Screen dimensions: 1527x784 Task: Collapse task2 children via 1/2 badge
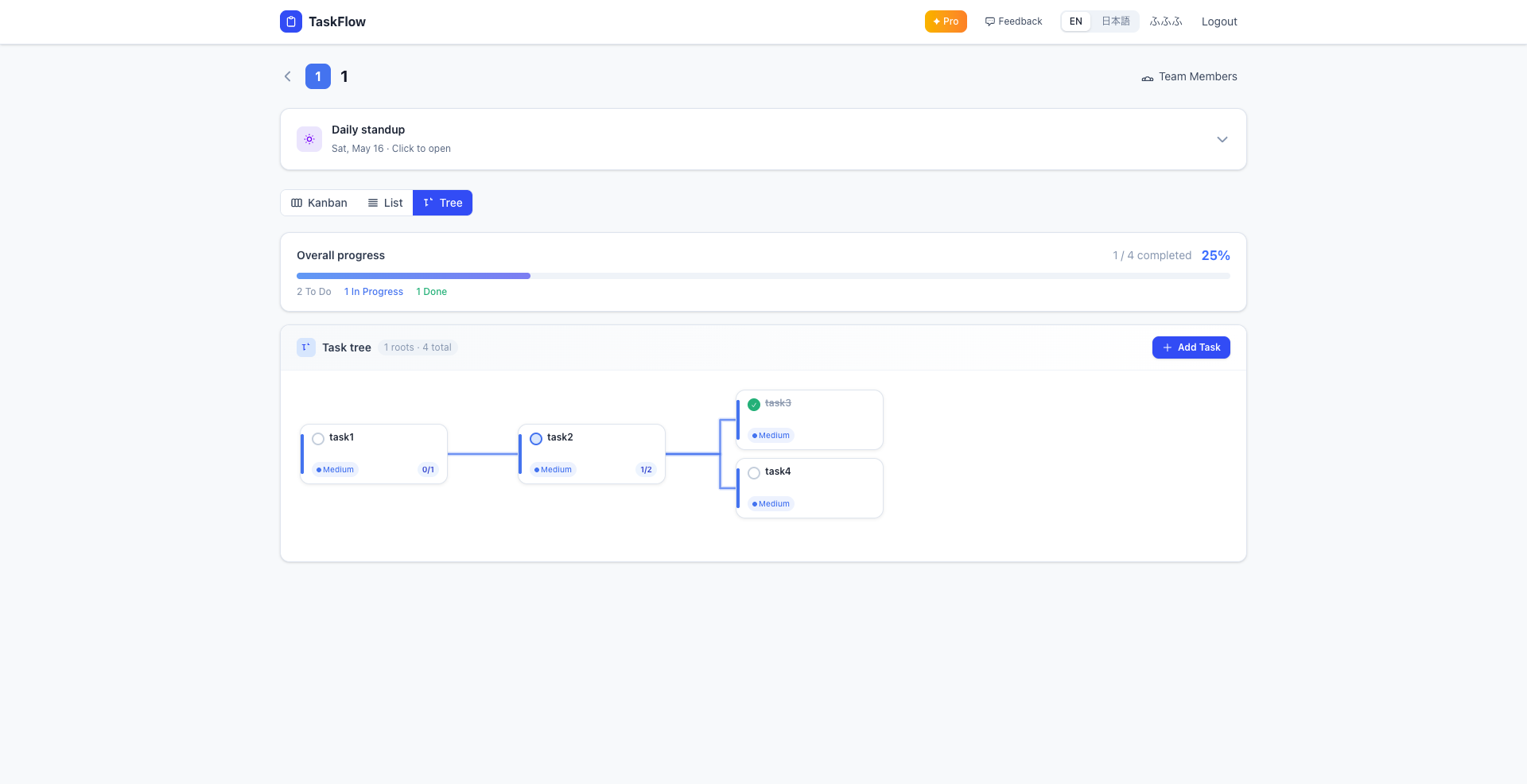coord(646,470)
